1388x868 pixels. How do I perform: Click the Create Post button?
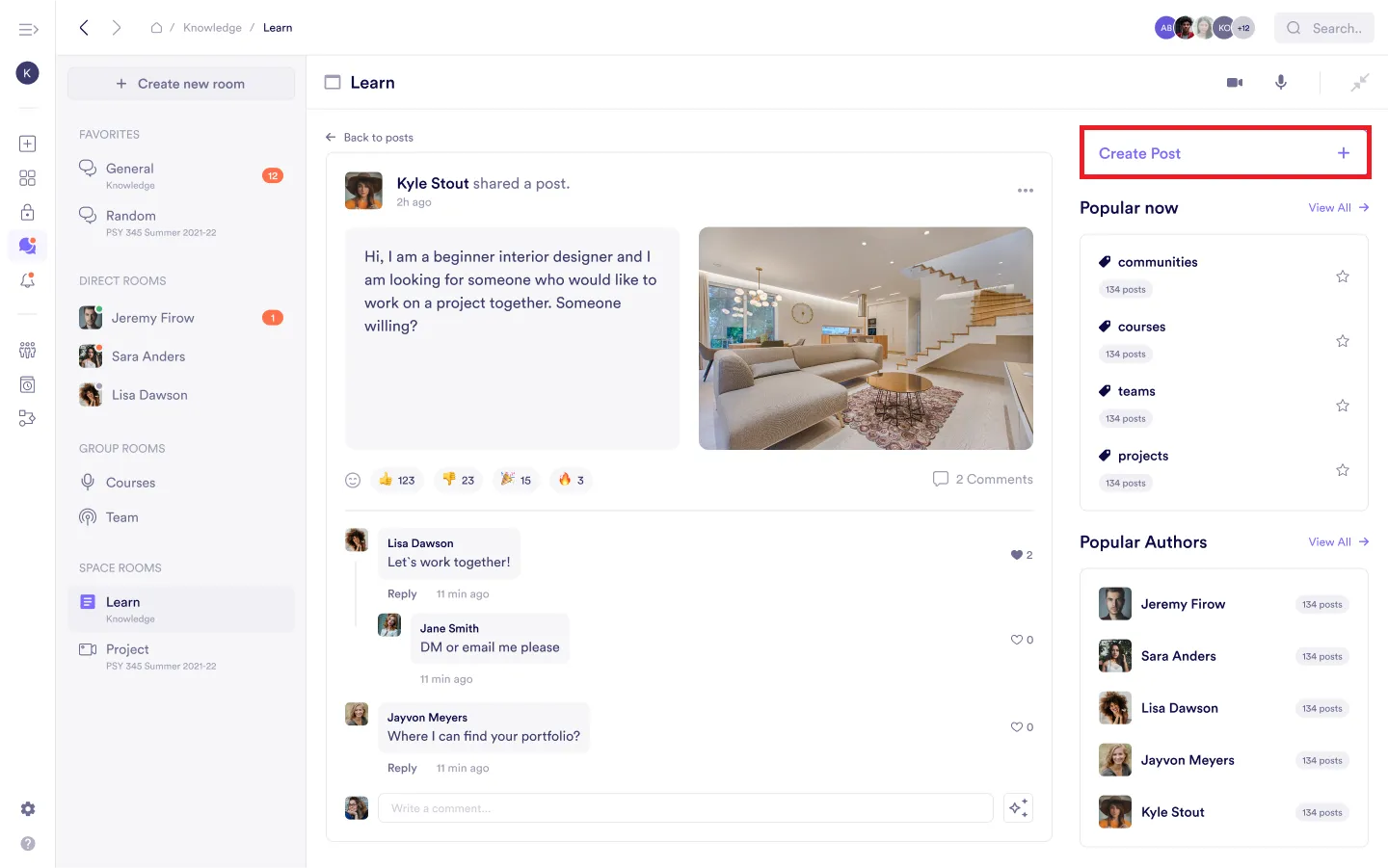click(x=1224, y=153)
